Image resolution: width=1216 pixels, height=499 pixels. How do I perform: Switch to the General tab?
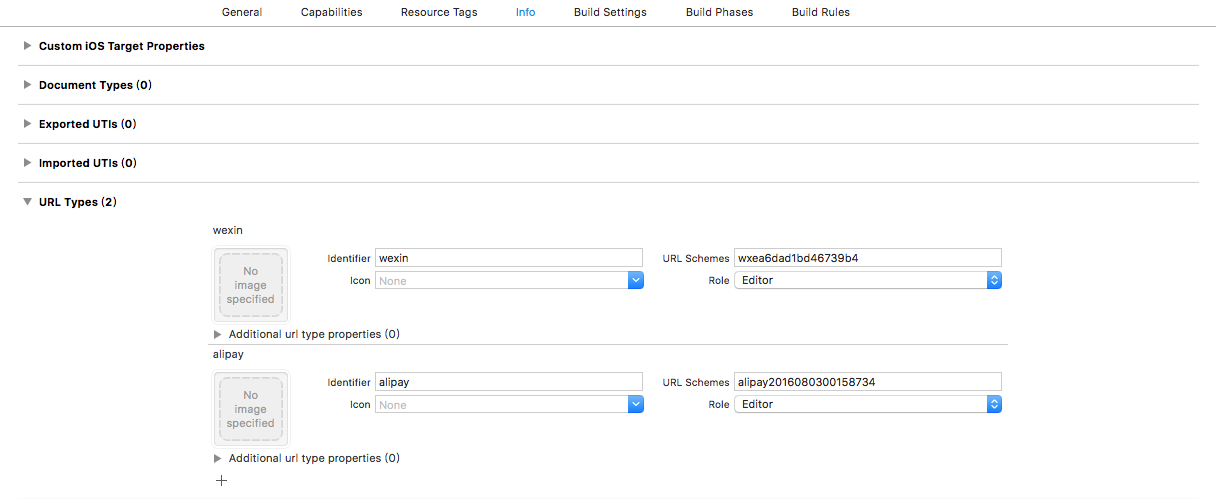coord(242,12)
